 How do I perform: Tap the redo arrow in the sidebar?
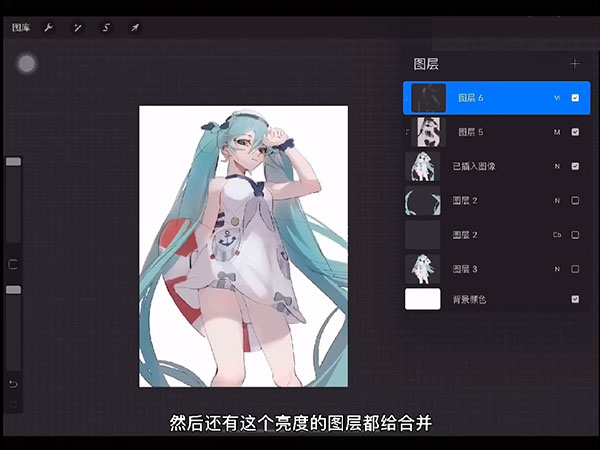coord(13,404)
